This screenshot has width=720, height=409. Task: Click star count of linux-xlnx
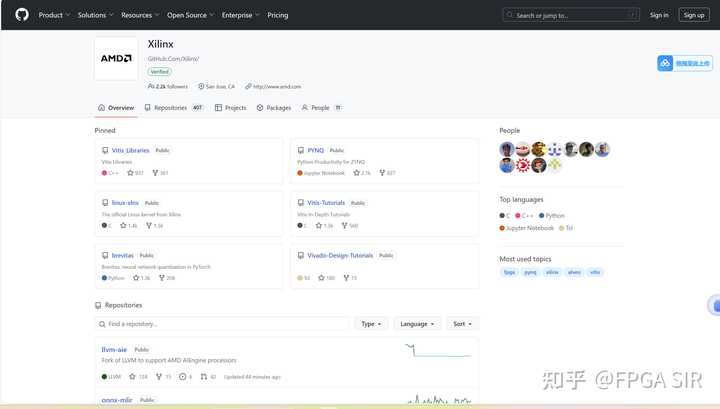click(129, 225)
